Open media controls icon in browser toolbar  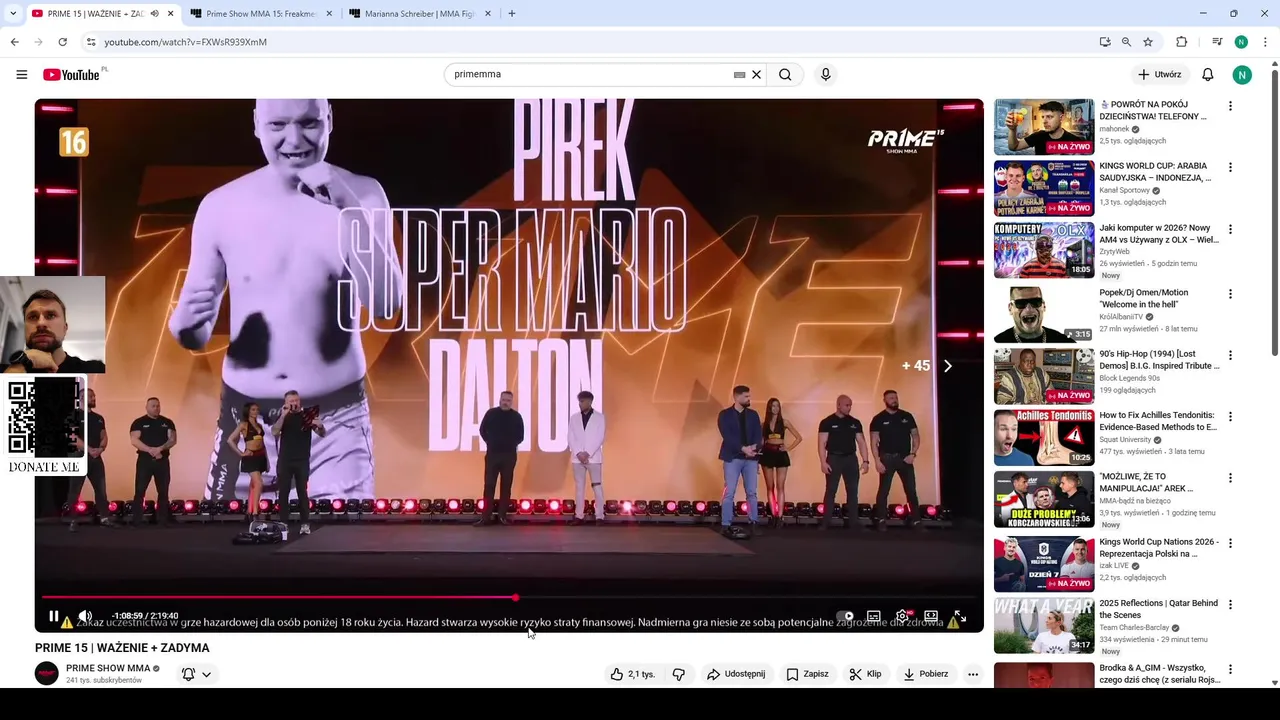[1217, 42]
